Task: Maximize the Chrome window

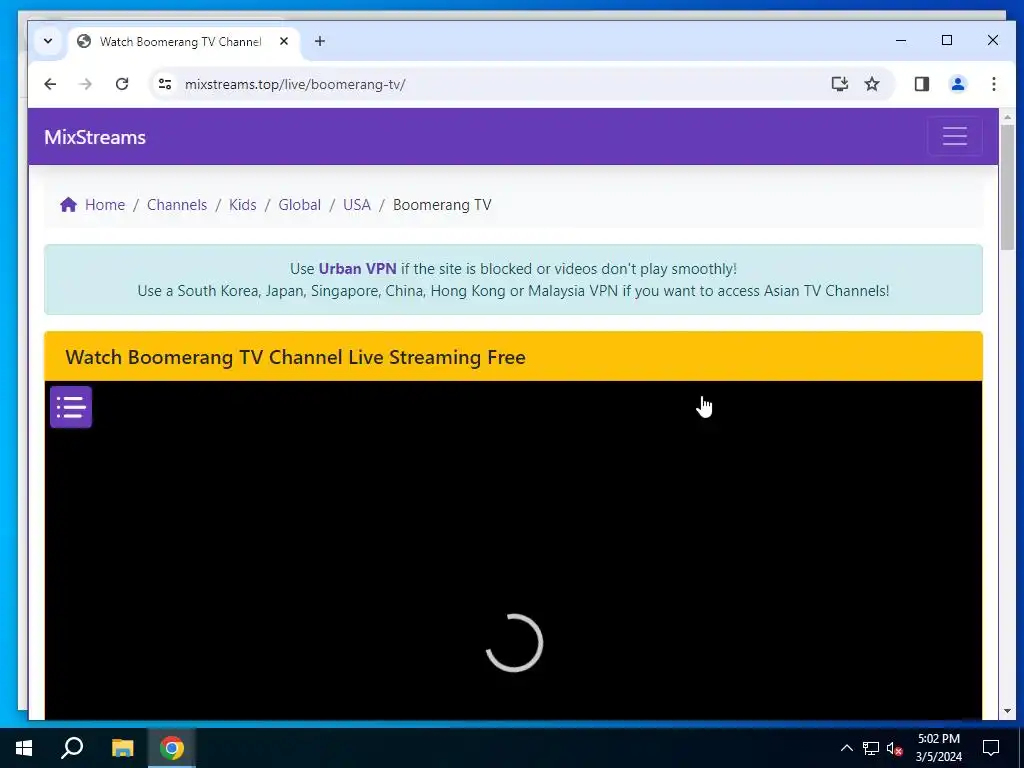Action: pos(947,40)
